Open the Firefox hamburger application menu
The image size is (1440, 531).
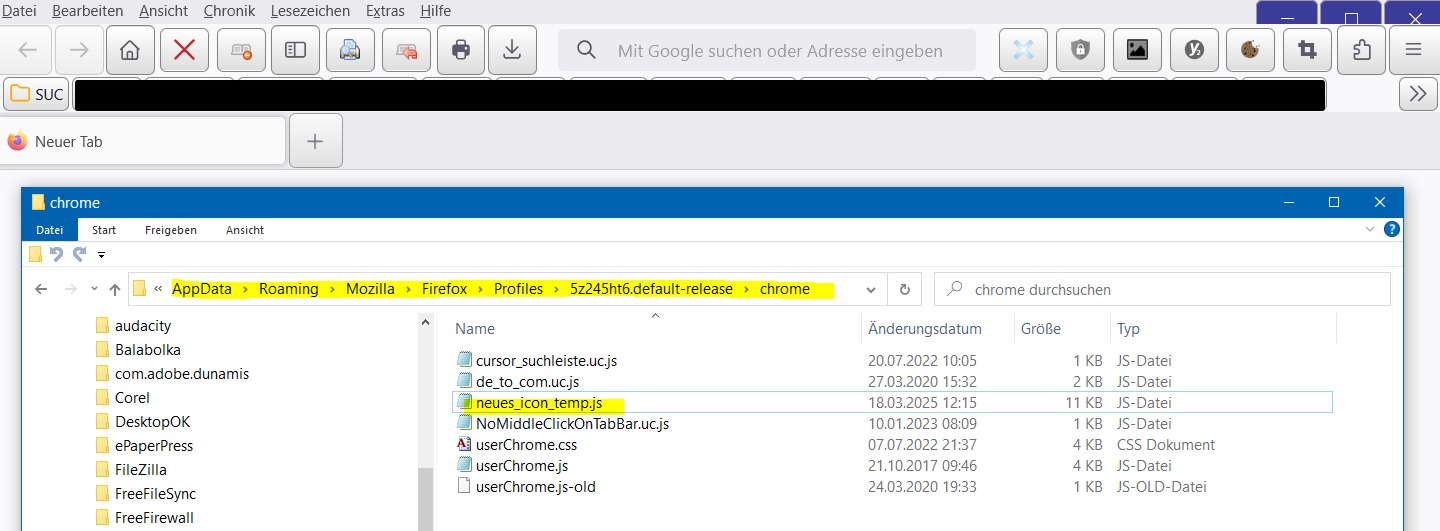1413,50
